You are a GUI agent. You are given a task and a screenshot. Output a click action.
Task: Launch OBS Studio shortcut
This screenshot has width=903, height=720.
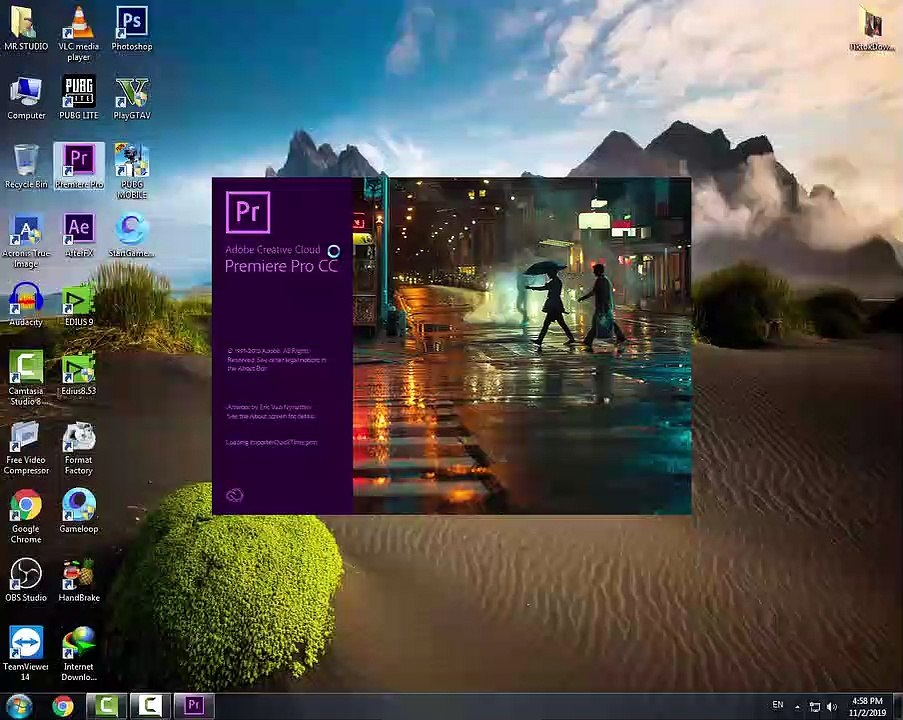point(26,580)
